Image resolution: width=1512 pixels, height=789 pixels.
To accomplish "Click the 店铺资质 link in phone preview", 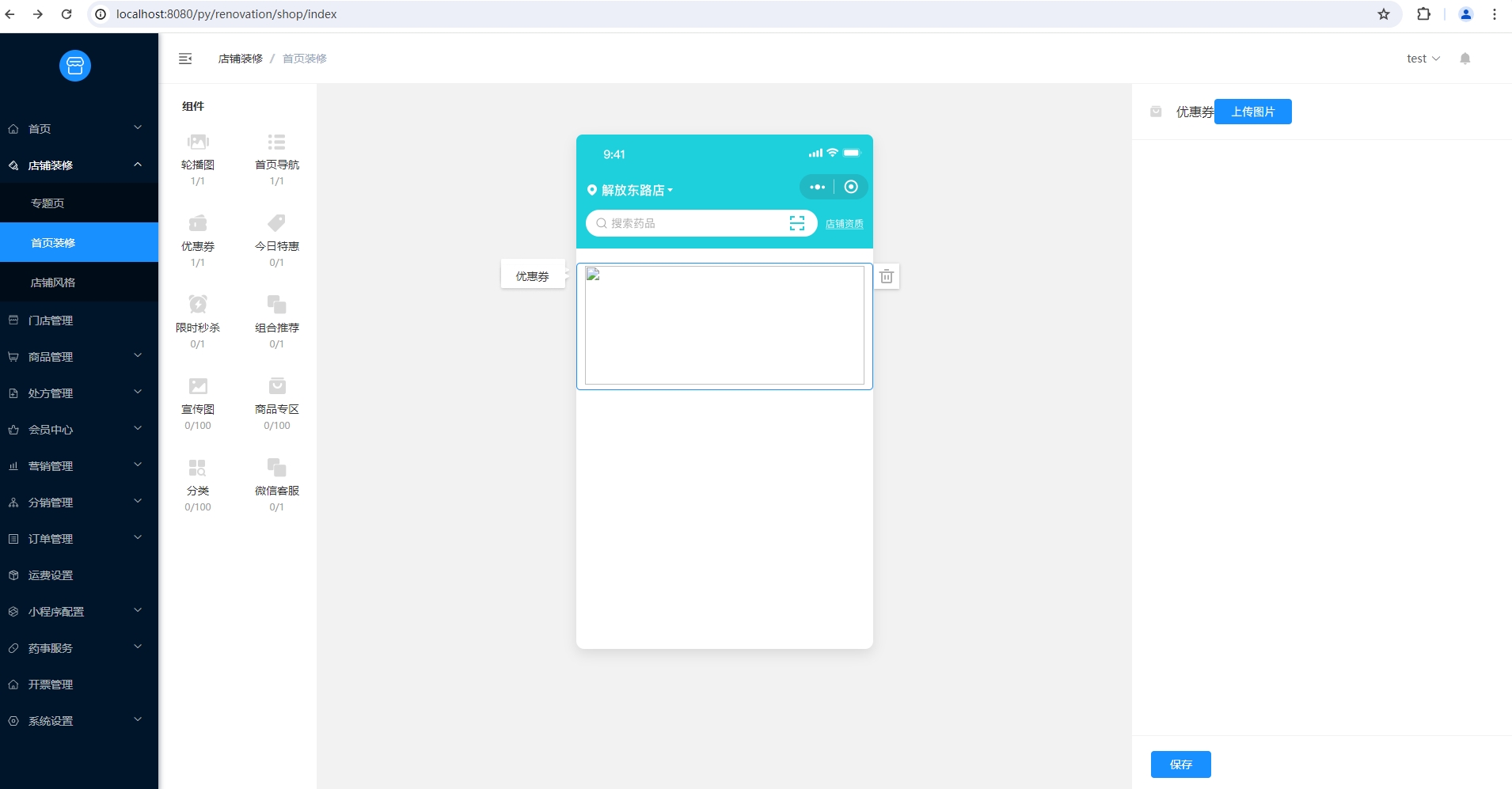I will [x=845, y=224].
